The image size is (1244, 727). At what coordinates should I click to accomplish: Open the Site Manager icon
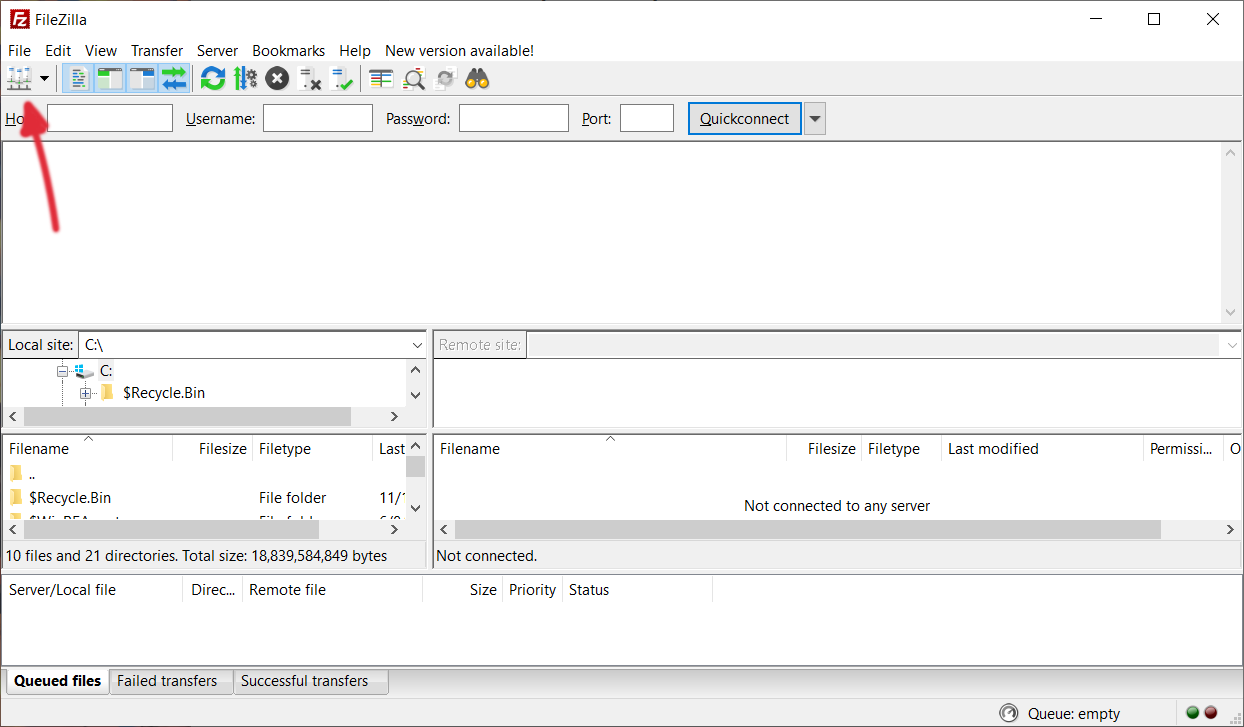point(20,78)
